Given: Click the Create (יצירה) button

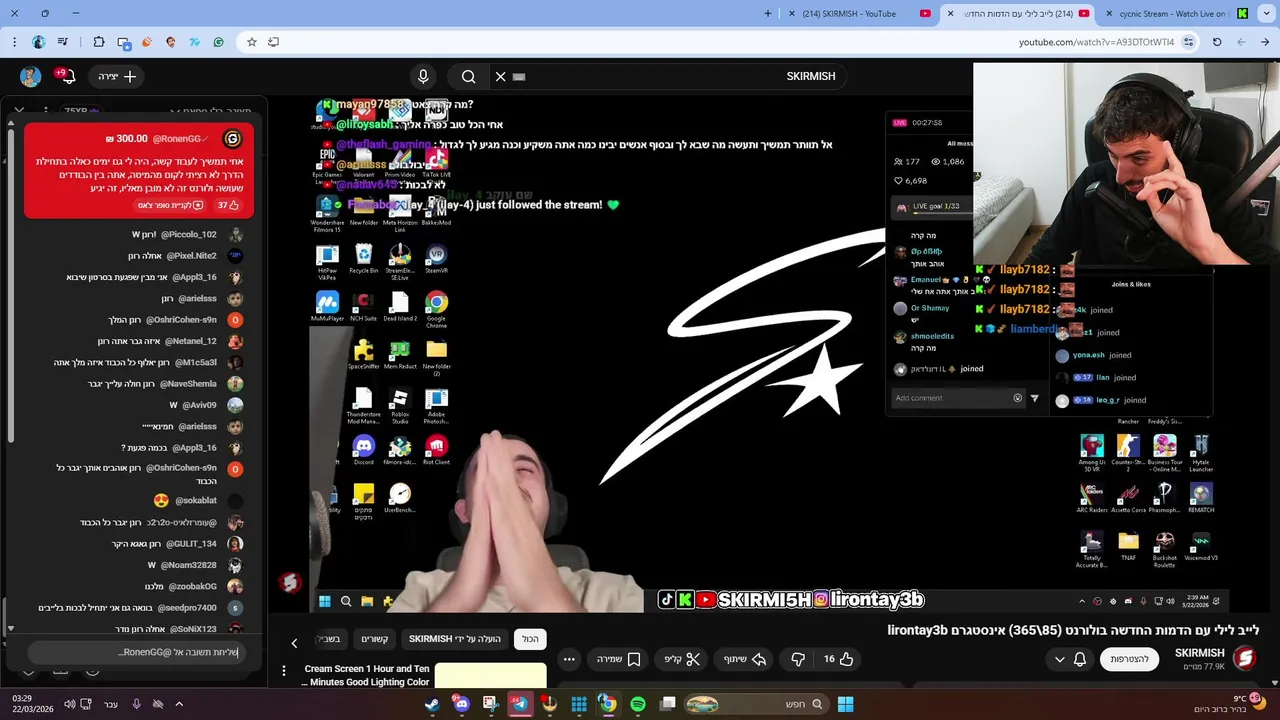Looking at the screenshot, I should tap(117, 76).
